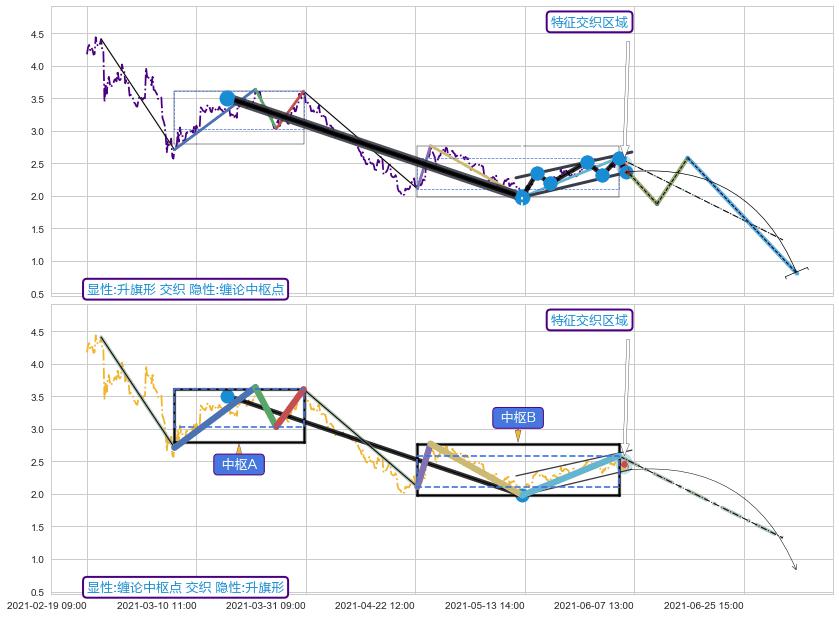This screenshot has height=617, width=839.
Task: Click the 2021-03-31 09:00 x-axis label
Action: pos(265,605)
